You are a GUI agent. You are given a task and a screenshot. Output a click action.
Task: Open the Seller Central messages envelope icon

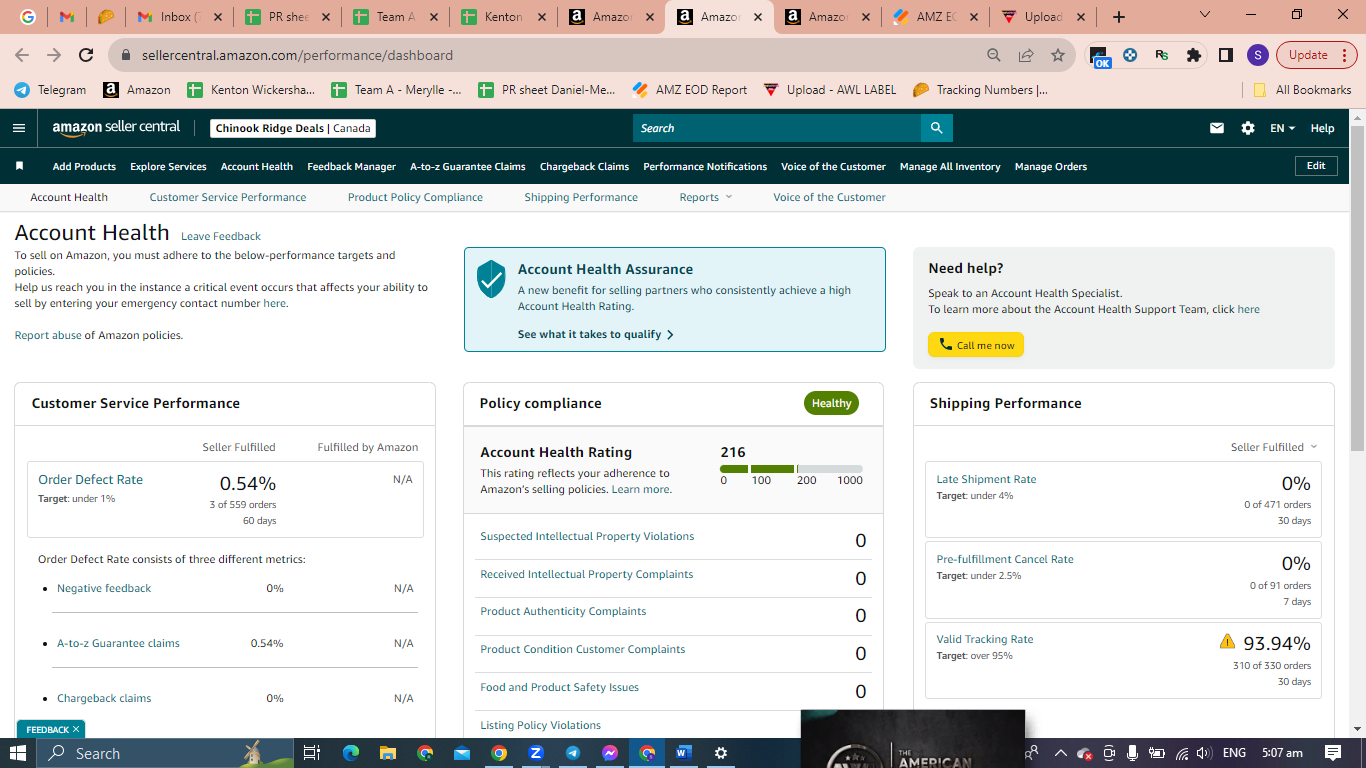coord(1217,128)
